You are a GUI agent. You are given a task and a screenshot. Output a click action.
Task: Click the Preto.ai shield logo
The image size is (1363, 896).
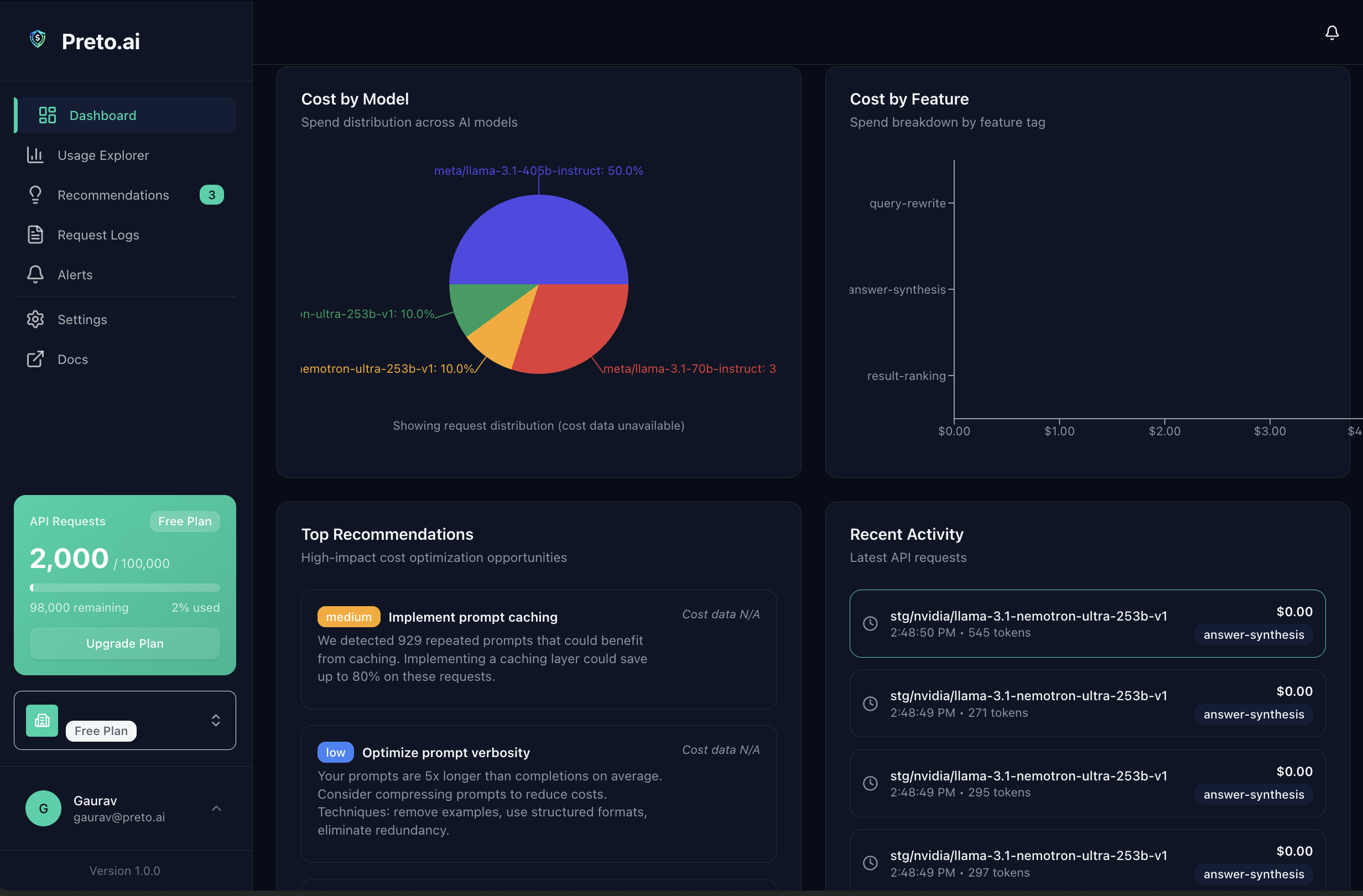[x=37, y=39]
